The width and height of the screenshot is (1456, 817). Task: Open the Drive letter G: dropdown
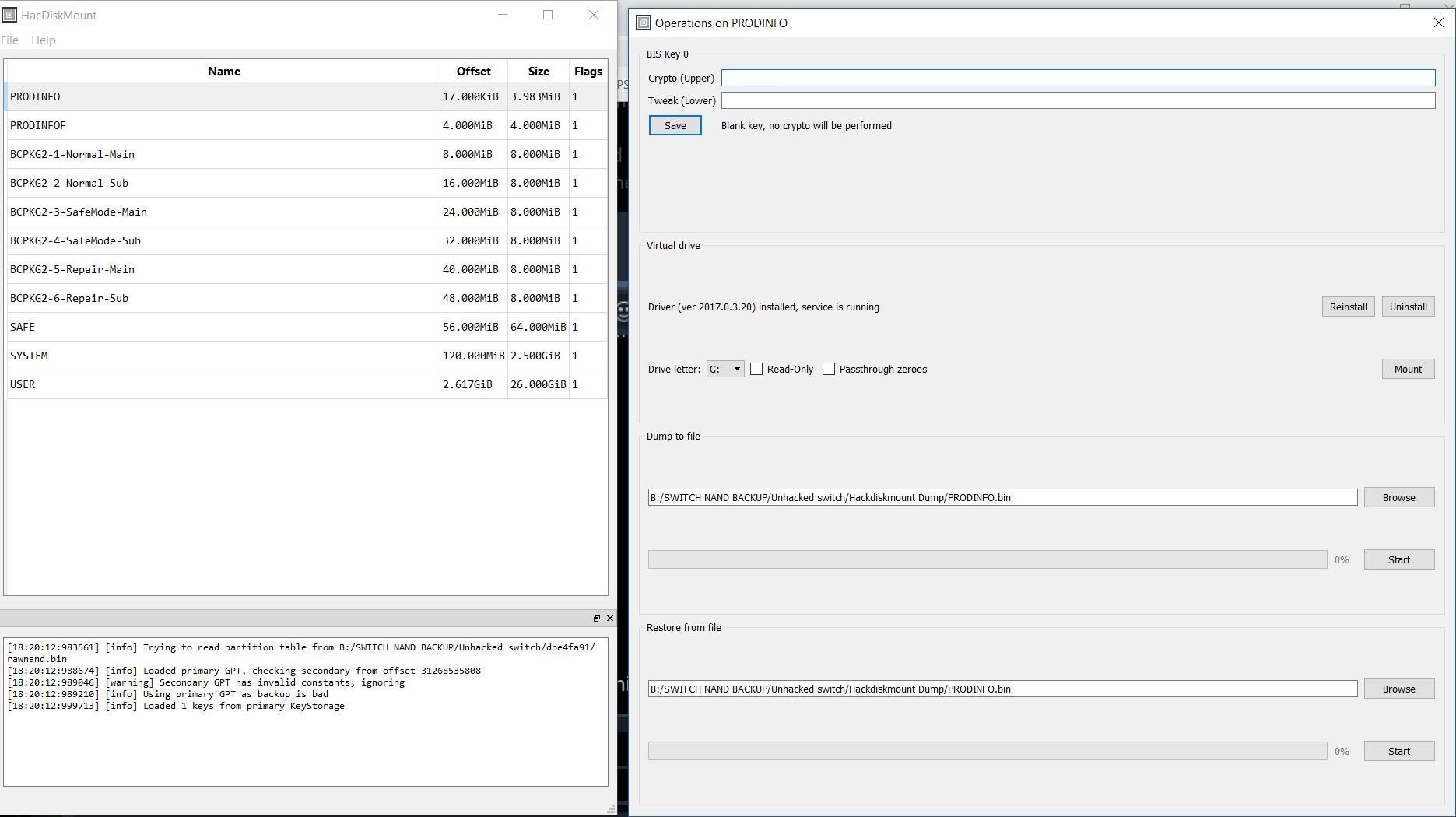coord(725,369)
